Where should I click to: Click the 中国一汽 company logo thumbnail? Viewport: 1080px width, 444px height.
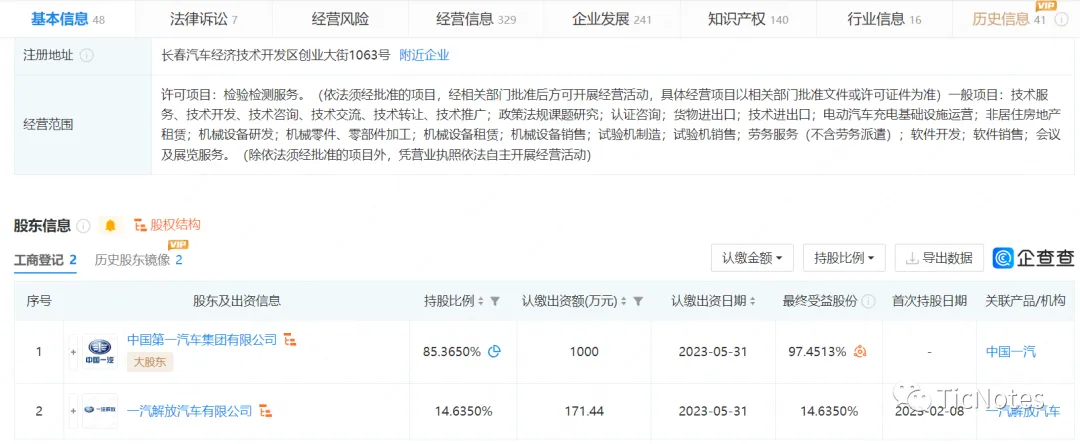[99, 352]
